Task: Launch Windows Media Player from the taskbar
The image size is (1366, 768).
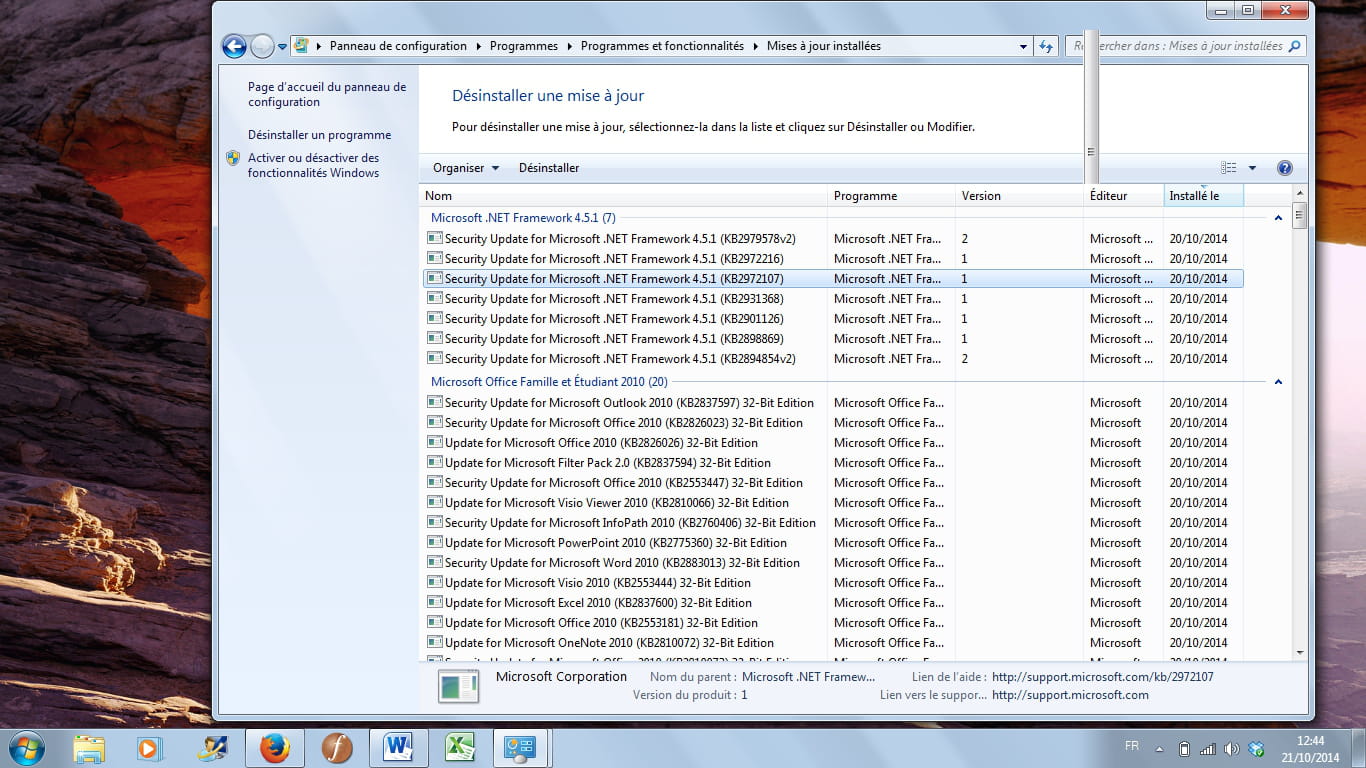Action: 148,747
